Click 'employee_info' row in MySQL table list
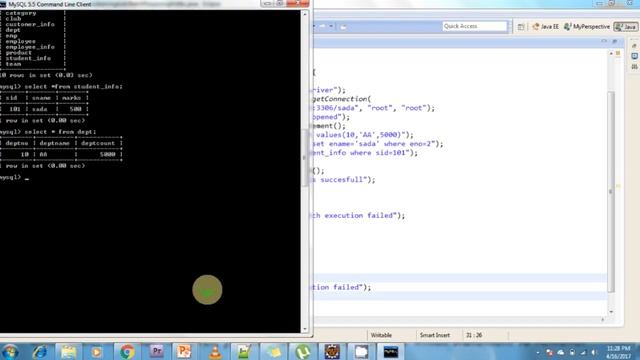This screenshot has height=360, width=640. coord(30,47)
